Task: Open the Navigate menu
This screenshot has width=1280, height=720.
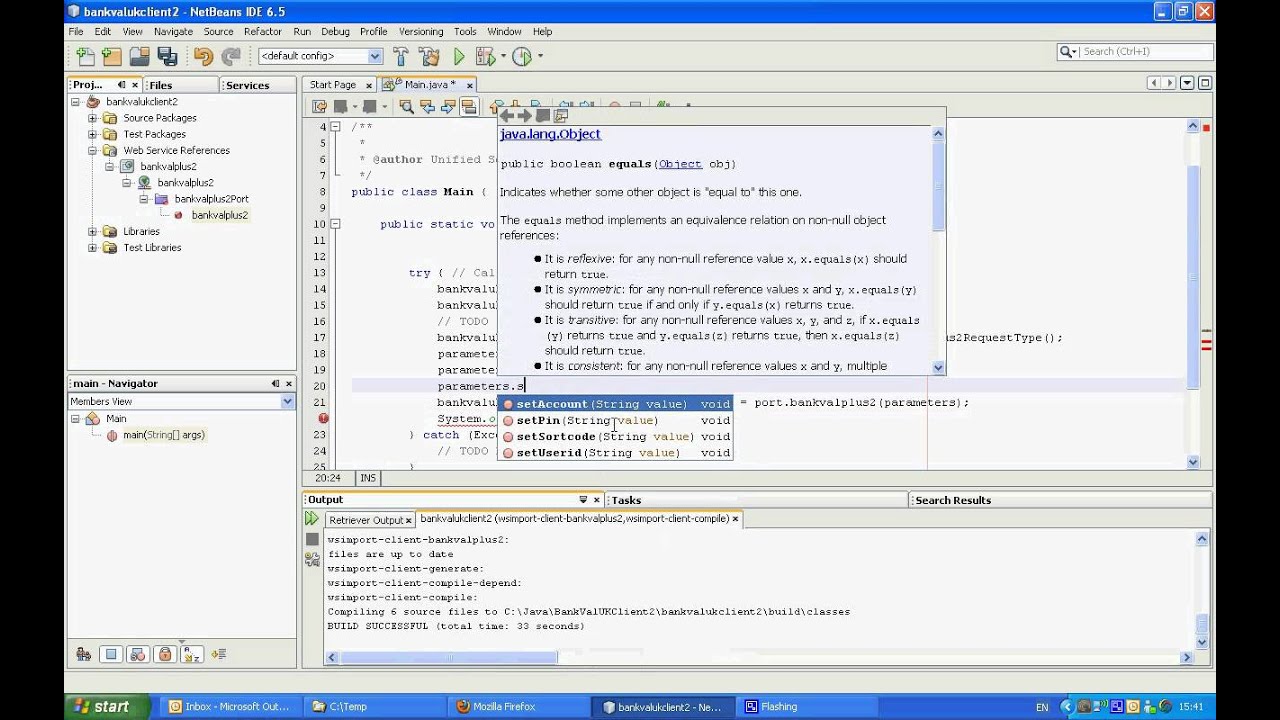Action: (173, 32)
